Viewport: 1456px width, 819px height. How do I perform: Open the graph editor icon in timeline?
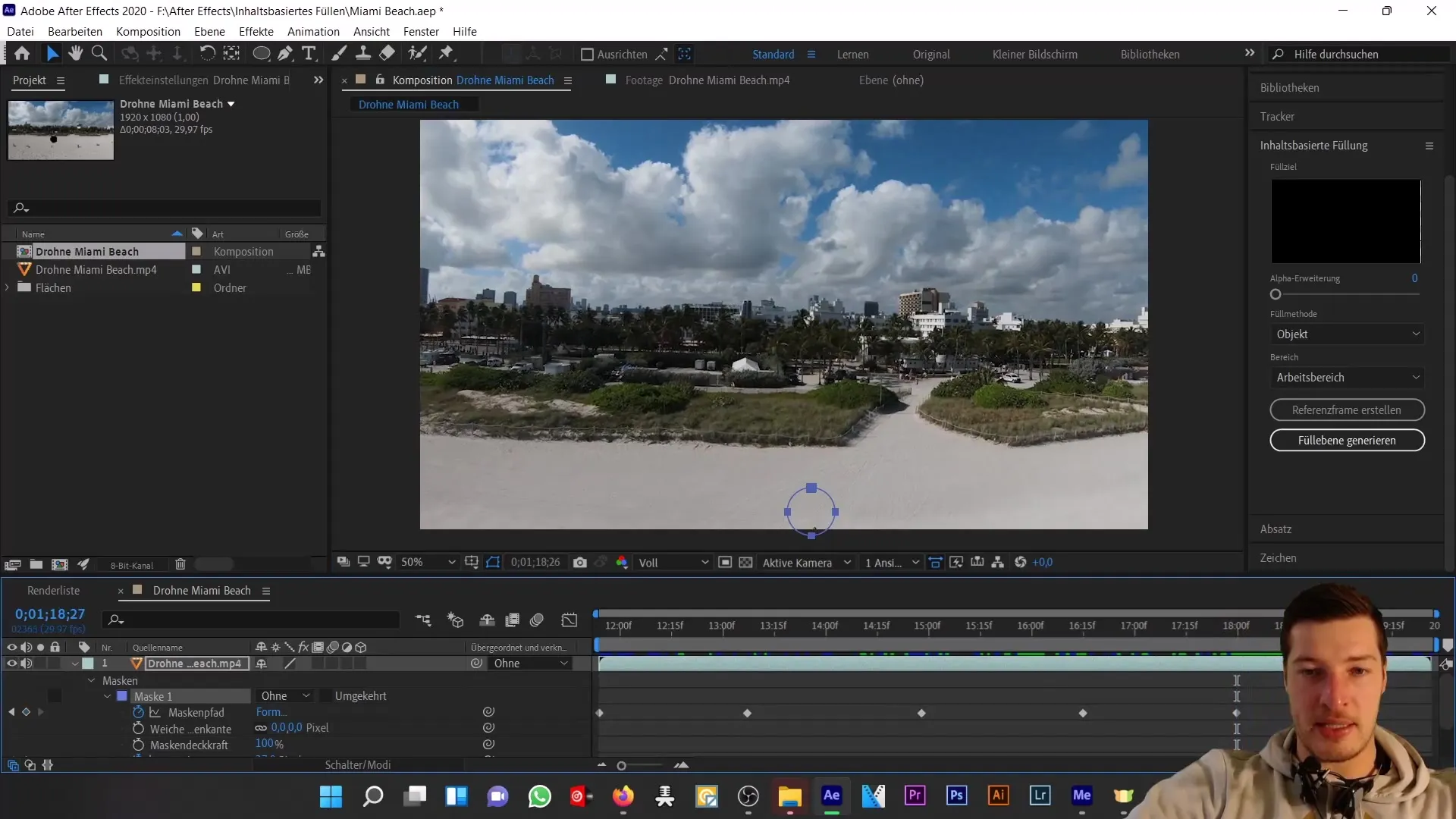570,620
